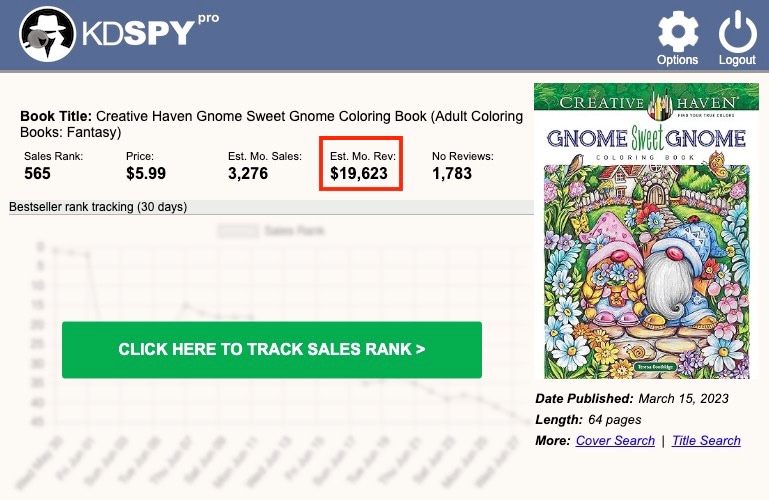Viewport: 769px width, 500px height.
Task: Click the Sales Rank legend swatch in chart
Action: [x=237, y=230]
